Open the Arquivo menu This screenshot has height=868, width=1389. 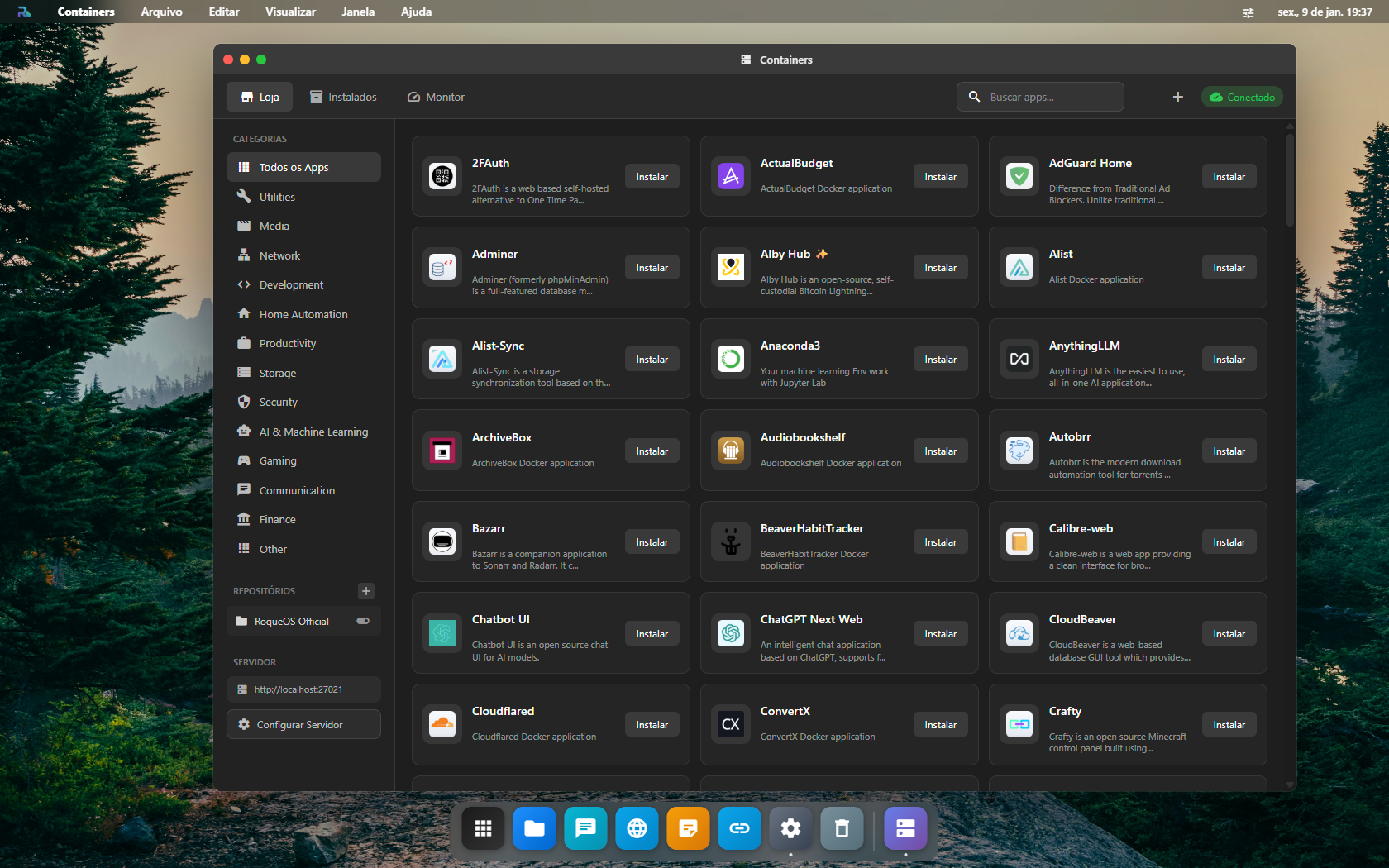[x=161, y=12]
